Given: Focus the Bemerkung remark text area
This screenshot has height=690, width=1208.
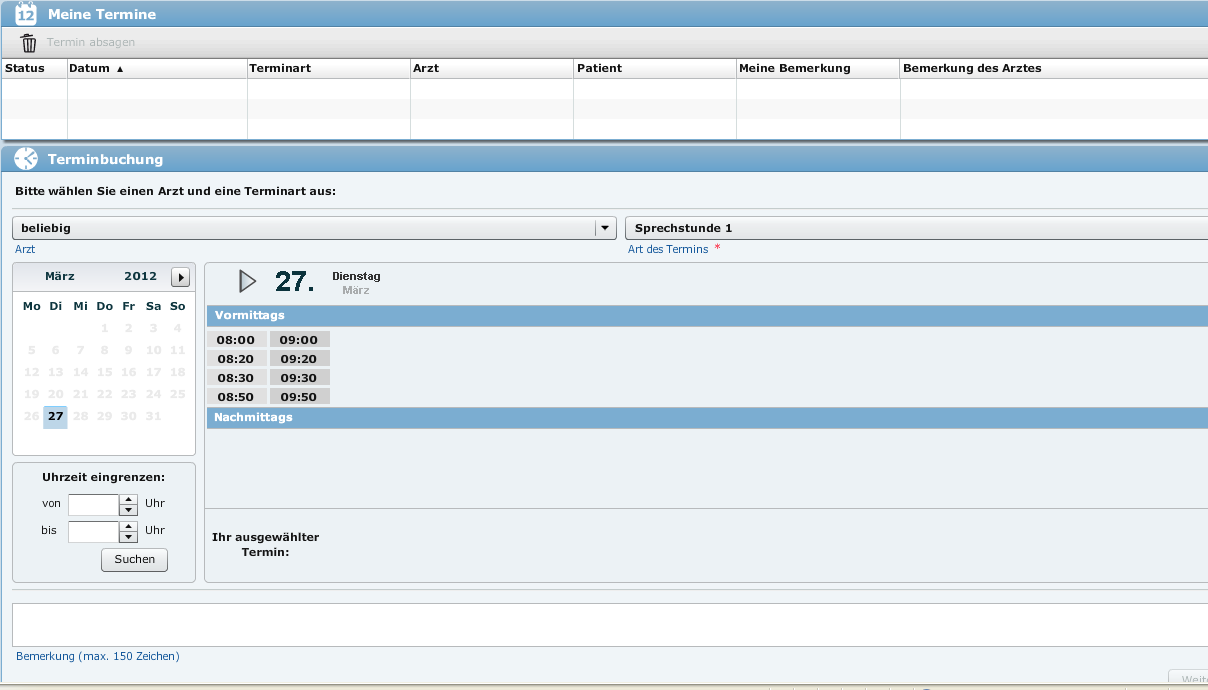Looking at the screenshot, I should point(610,625).
